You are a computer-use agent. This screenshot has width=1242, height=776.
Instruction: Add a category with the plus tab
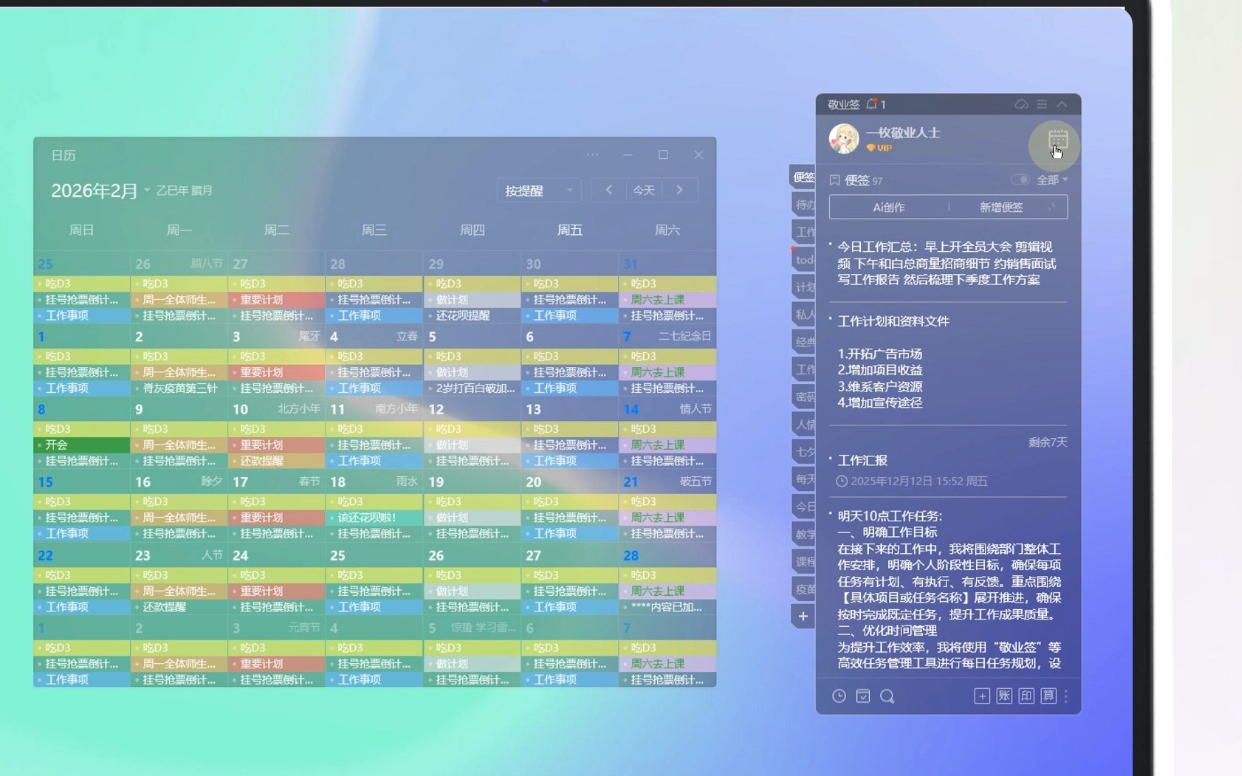click(803, 616)
